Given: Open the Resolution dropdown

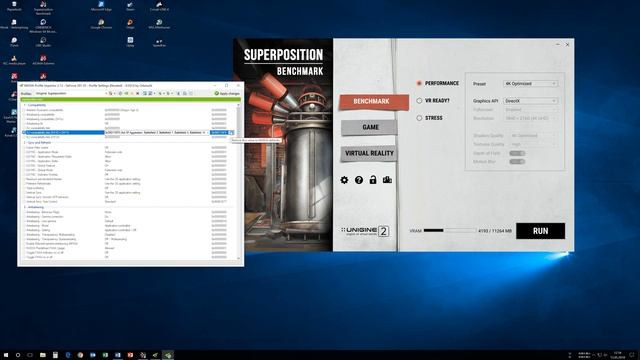Looking at the screenshot, I should tap(530, 118).
